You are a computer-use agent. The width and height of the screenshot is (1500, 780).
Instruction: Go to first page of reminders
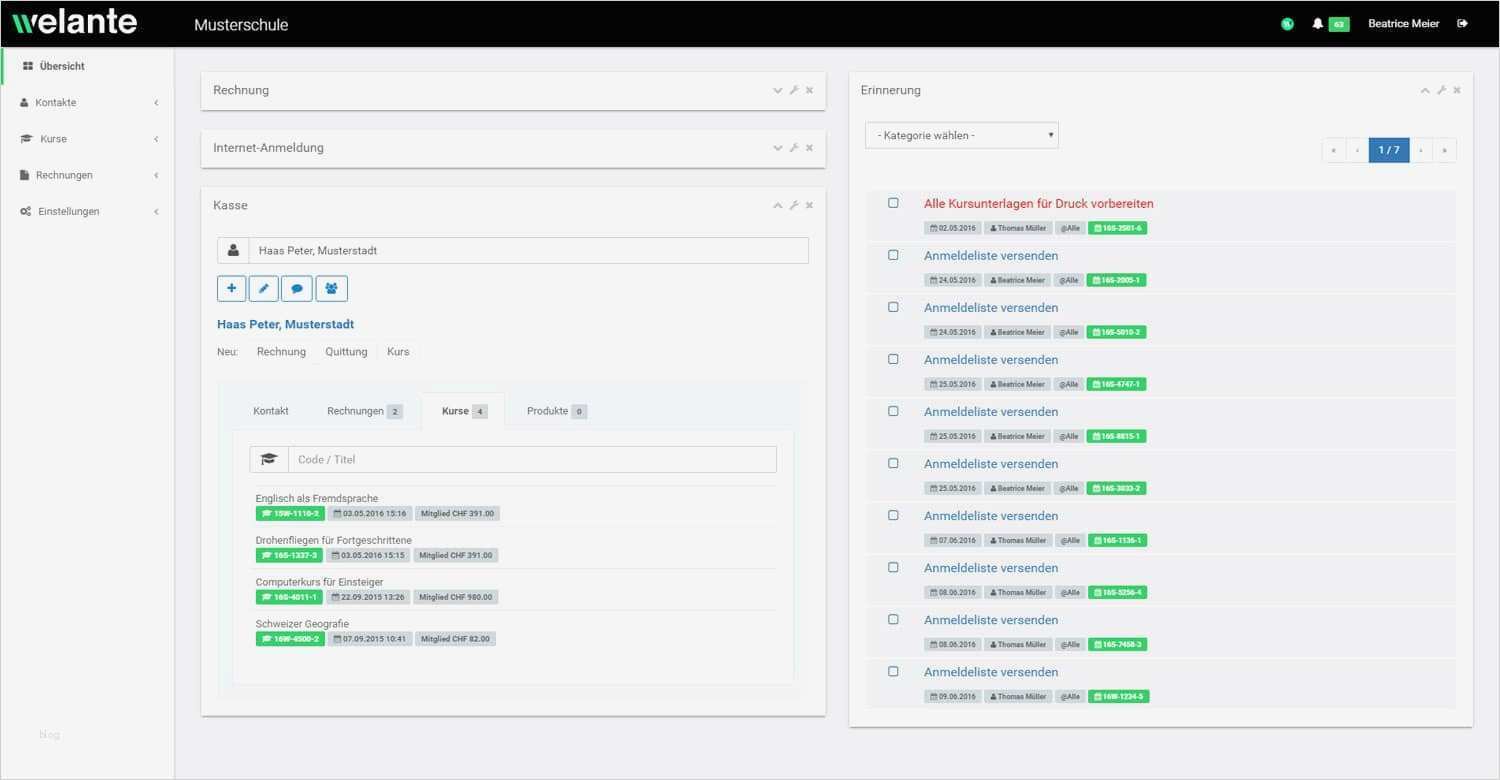coord(1333,150)
